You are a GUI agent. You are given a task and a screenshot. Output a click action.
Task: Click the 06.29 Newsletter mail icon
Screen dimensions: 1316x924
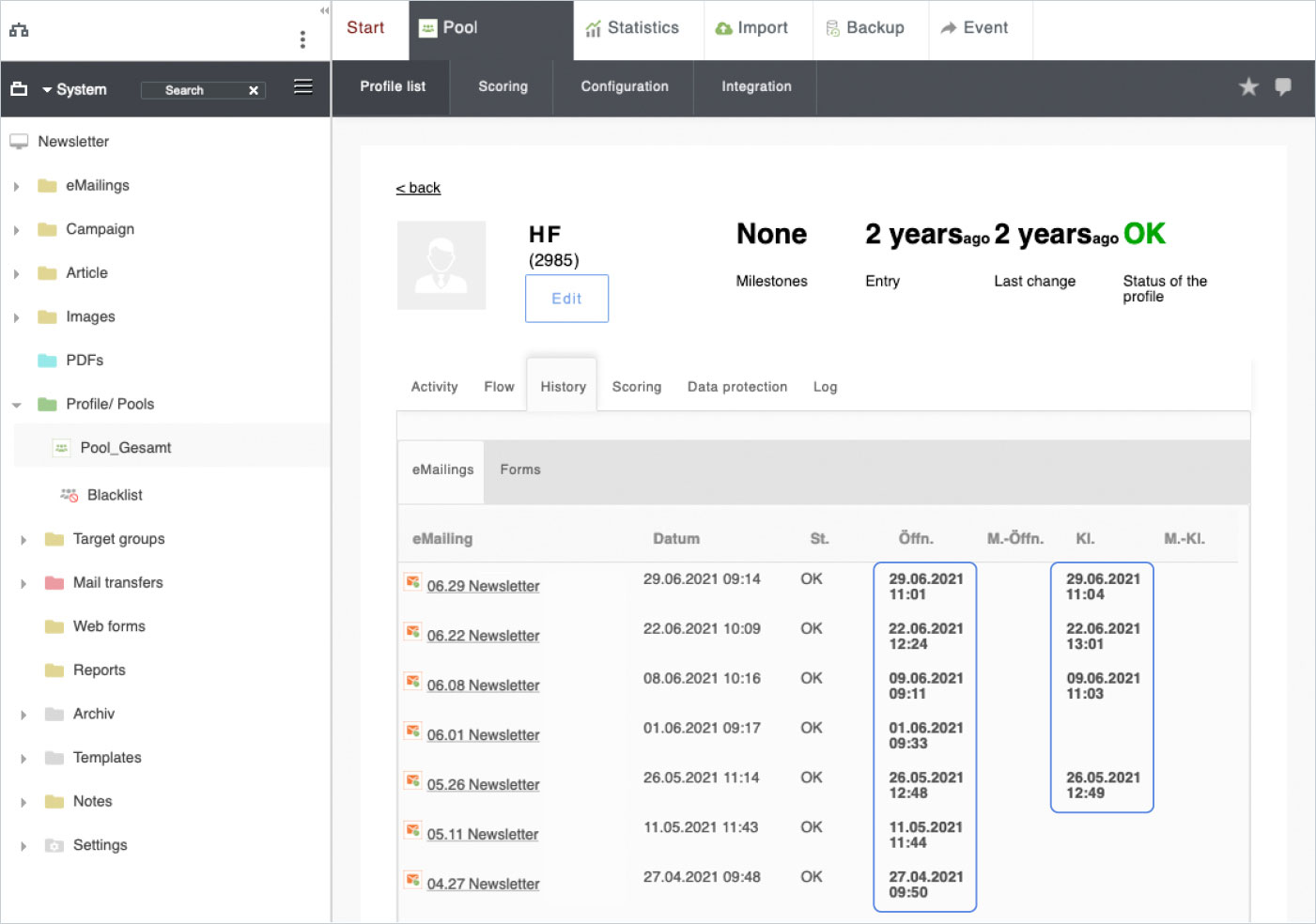pyautogui.click(x=412, y=582)
